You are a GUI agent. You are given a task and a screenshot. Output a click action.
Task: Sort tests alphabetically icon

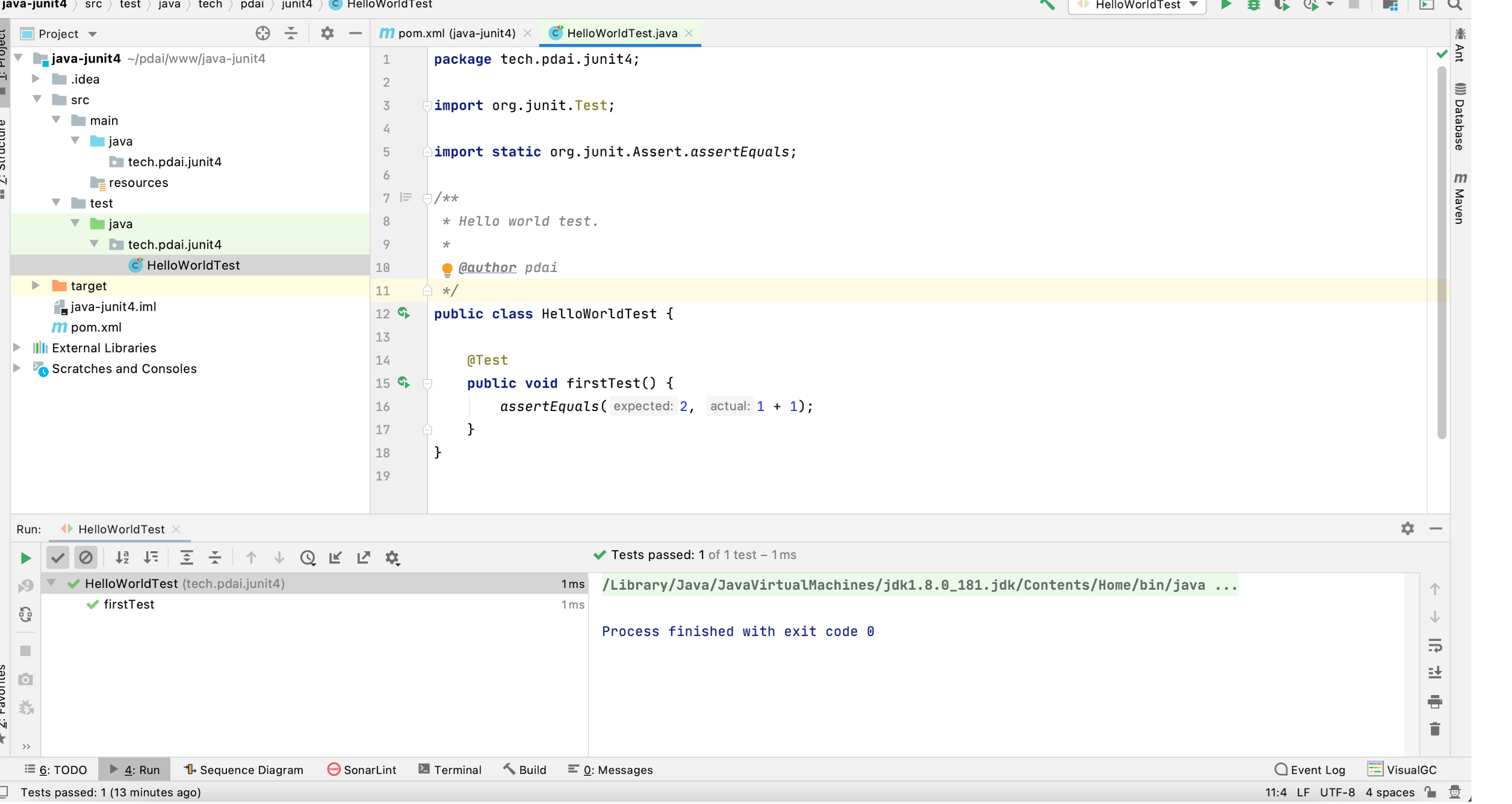point(122,557)
